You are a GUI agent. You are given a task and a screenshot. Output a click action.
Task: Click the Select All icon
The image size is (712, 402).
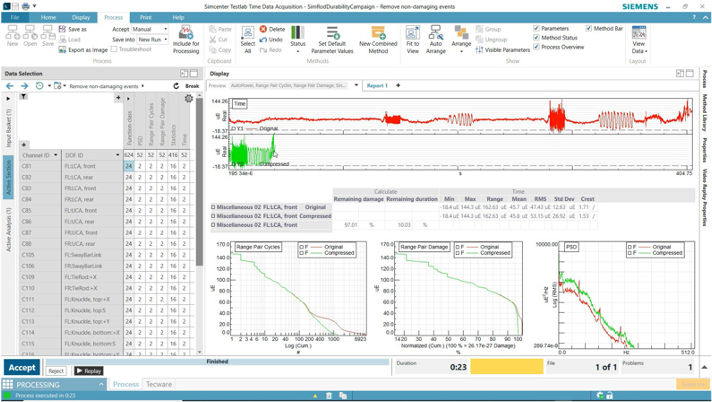click(247, 33)
